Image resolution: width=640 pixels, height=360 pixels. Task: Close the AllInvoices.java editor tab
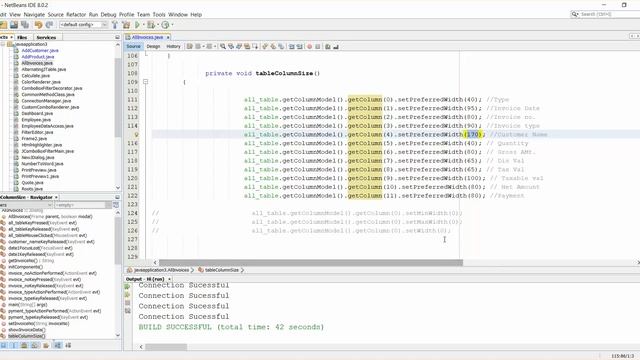click(168, 37)
